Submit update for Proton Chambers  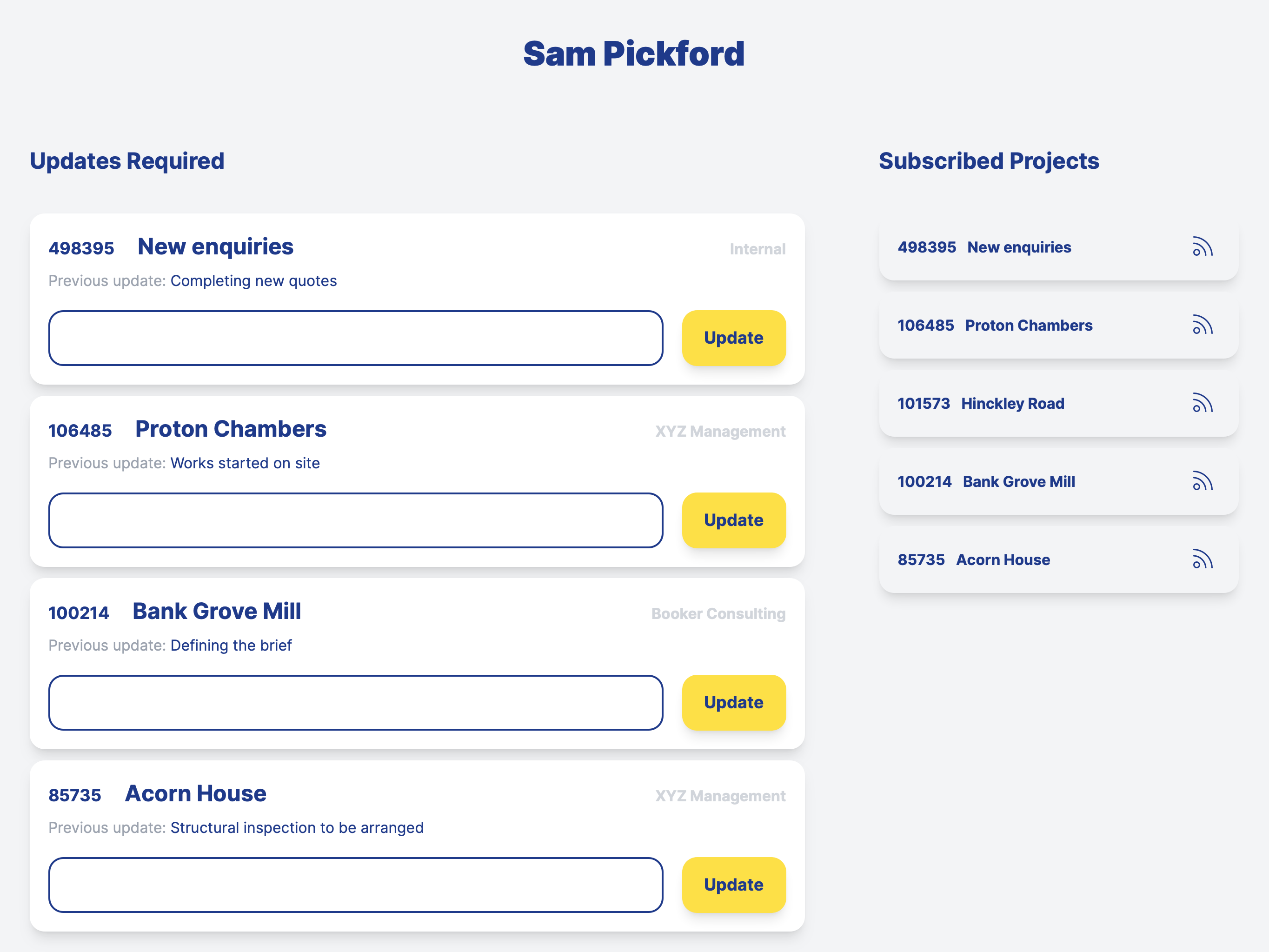(733, 520)
